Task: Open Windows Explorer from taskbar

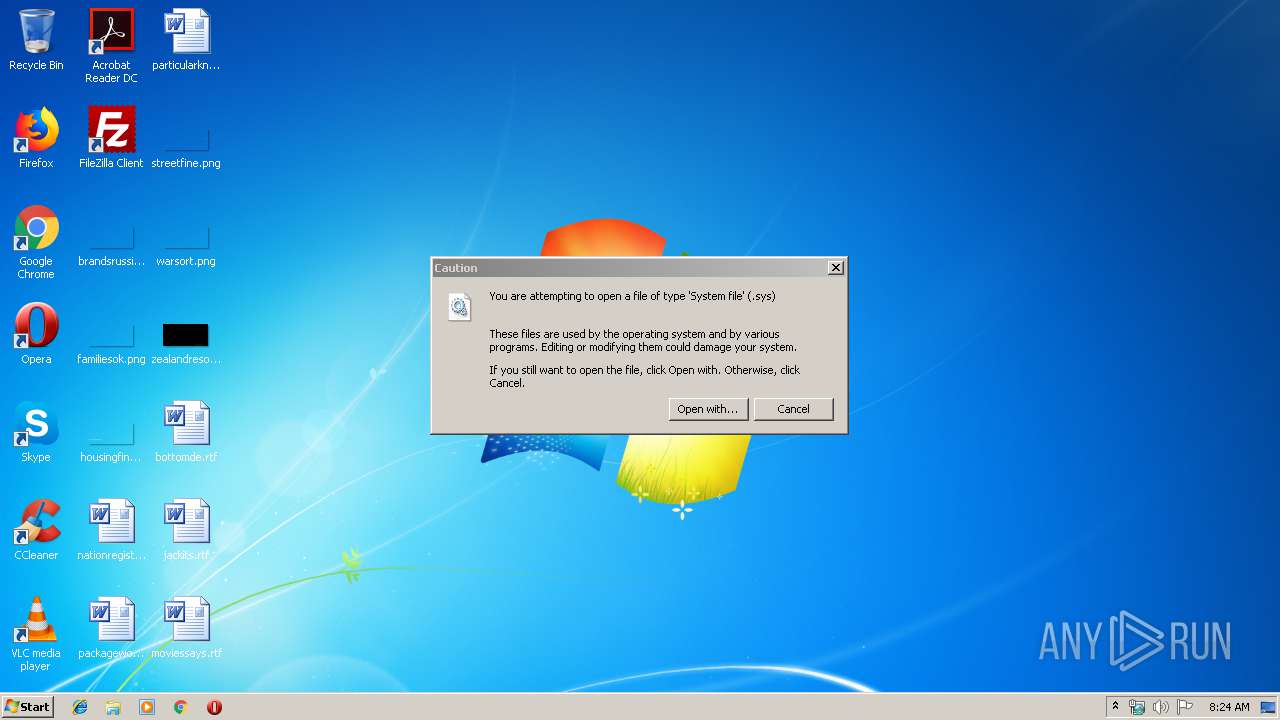Action: [113, 707]
